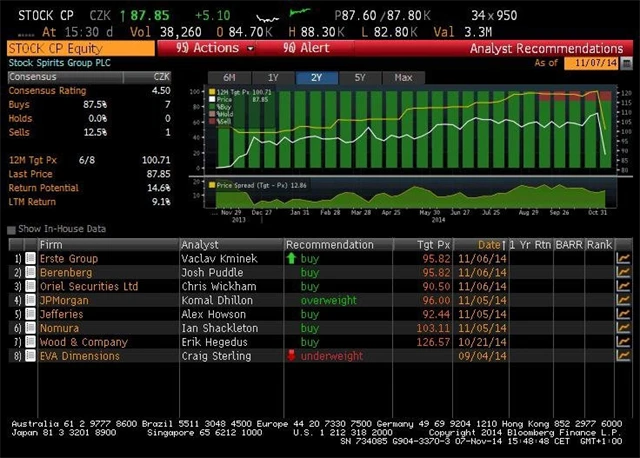640x458 pixels.
Task: Click chart icon in Jefferies row
Action: (x=623, y=314)
